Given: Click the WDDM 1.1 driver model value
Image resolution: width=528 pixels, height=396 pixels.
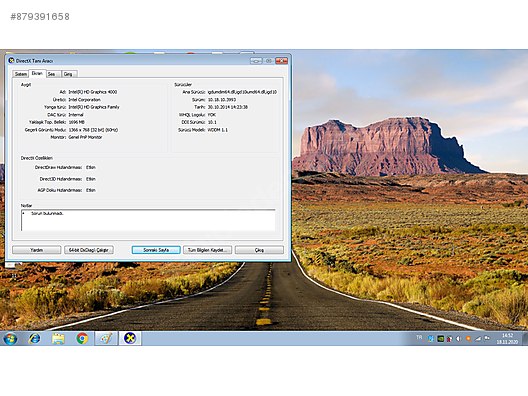Looking at the screenshot, I should pyautogui.click(x=218, y=130).
